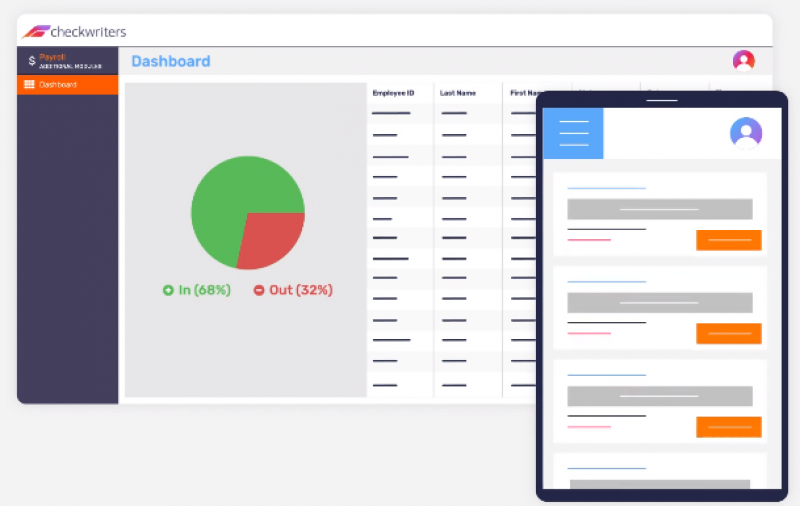Open the hamburger menu on the tablet

(x=574, y=133)
